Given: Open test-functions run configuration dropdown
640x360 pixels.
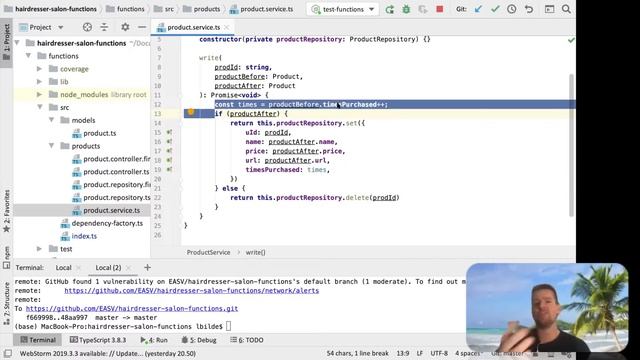Looking at the screenshot, I should coord(343,9).
